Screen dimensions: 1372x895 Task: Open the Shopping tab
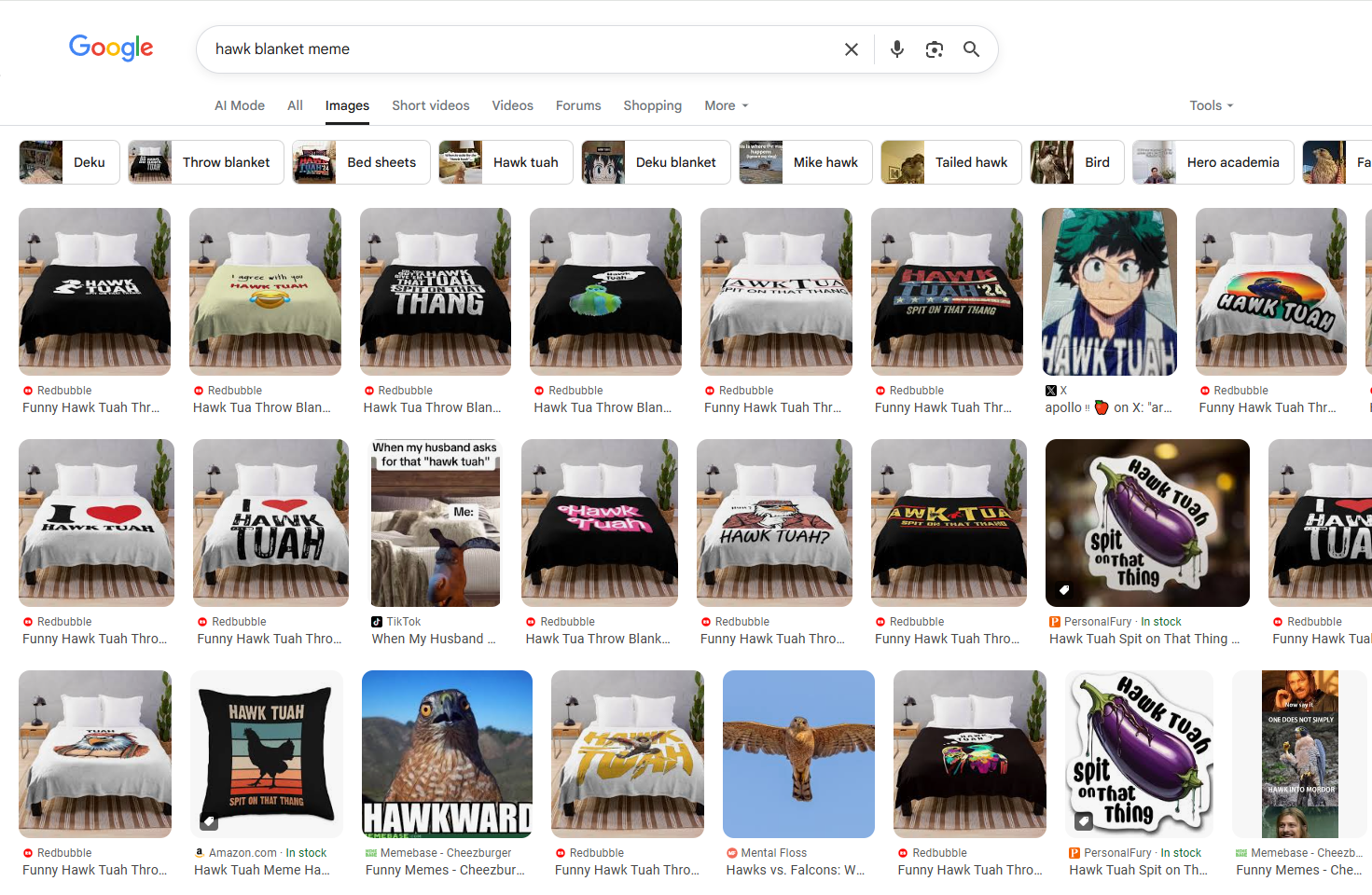click(x=653, y=105)
